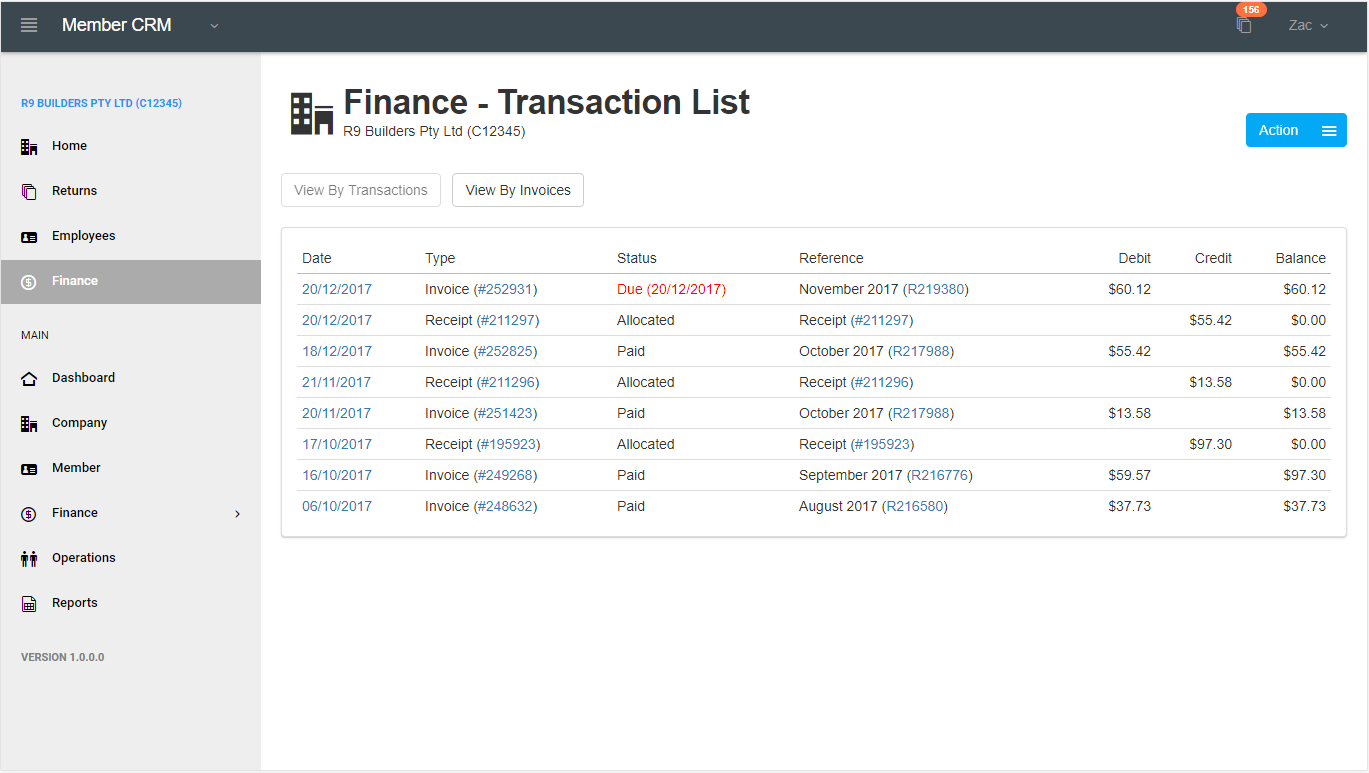Click the building icon next to the page title

312,114
